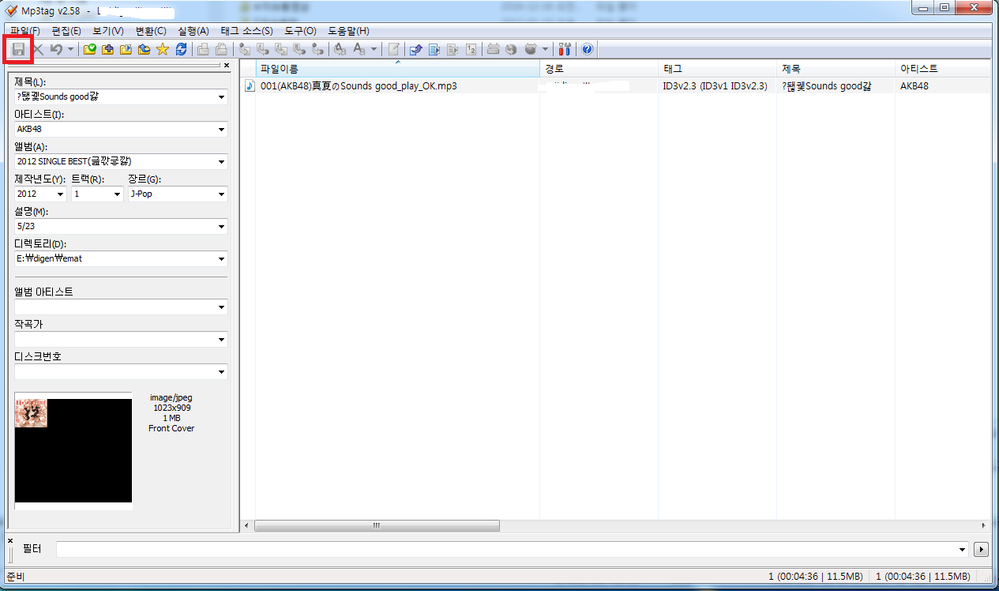The width and height of the screenshot is (999, 591).
Task: Open Help using the question mark icon
Action: coord(587,49)
